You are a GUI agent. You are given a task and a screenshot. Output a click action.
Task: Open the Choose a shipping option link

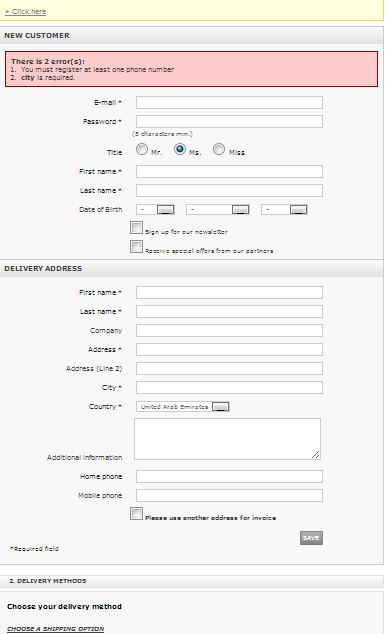pyautogui.click(x=56, y=629)
